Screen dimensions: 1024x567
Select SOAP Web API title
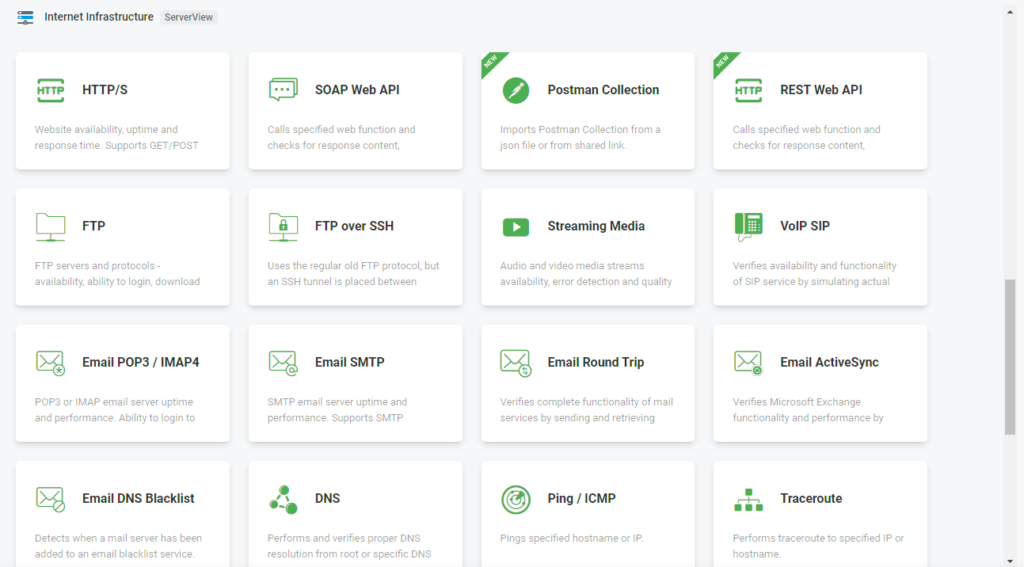(357, 90)
